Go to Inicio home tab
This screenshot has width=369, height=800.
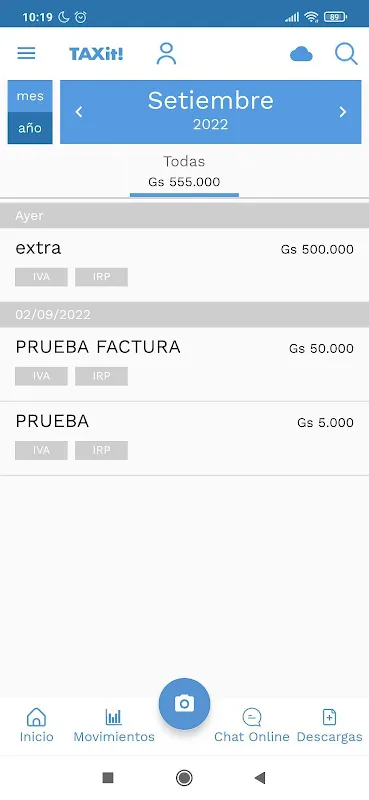[x=36, y=725]
